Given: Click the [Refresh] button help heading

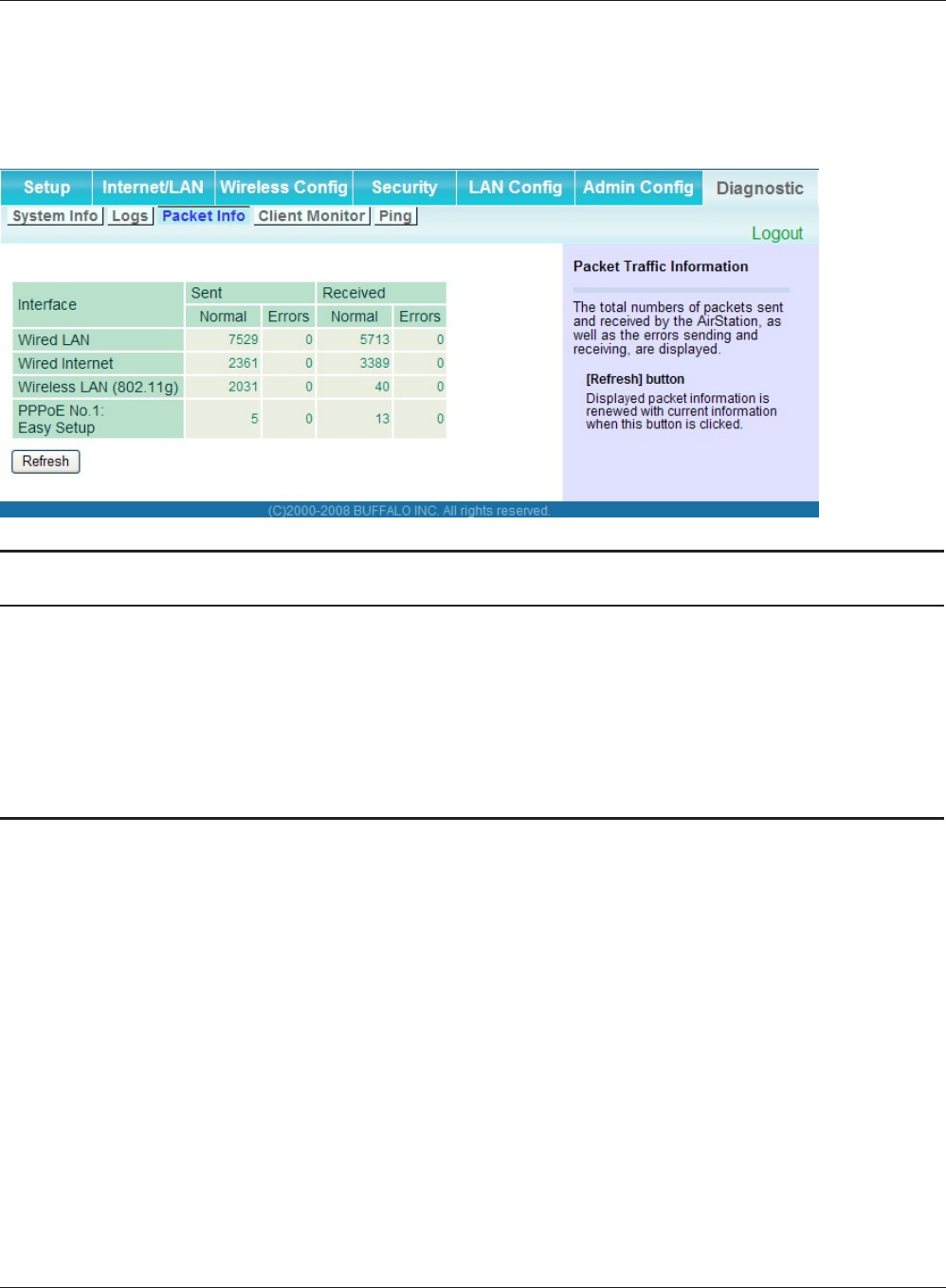Looking at the screenshot, I should [x=635, y=379].
